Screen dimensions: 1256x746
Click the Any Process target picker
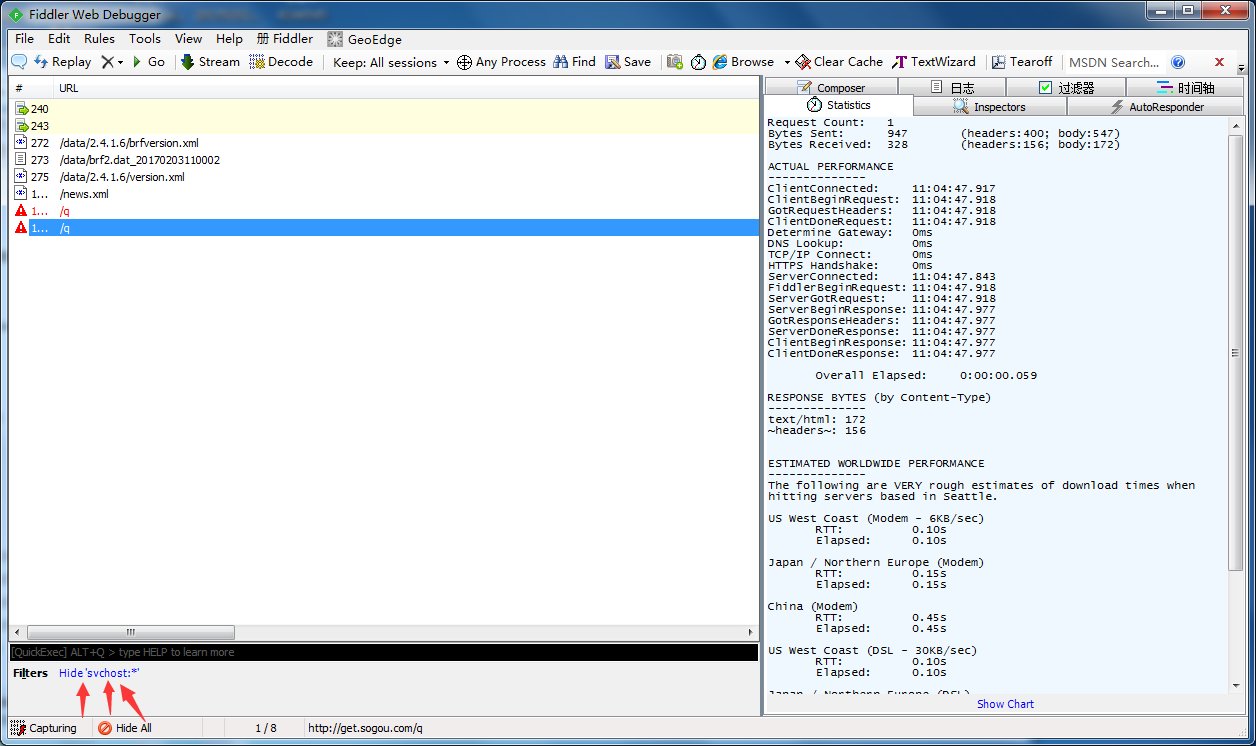(501, 62)
